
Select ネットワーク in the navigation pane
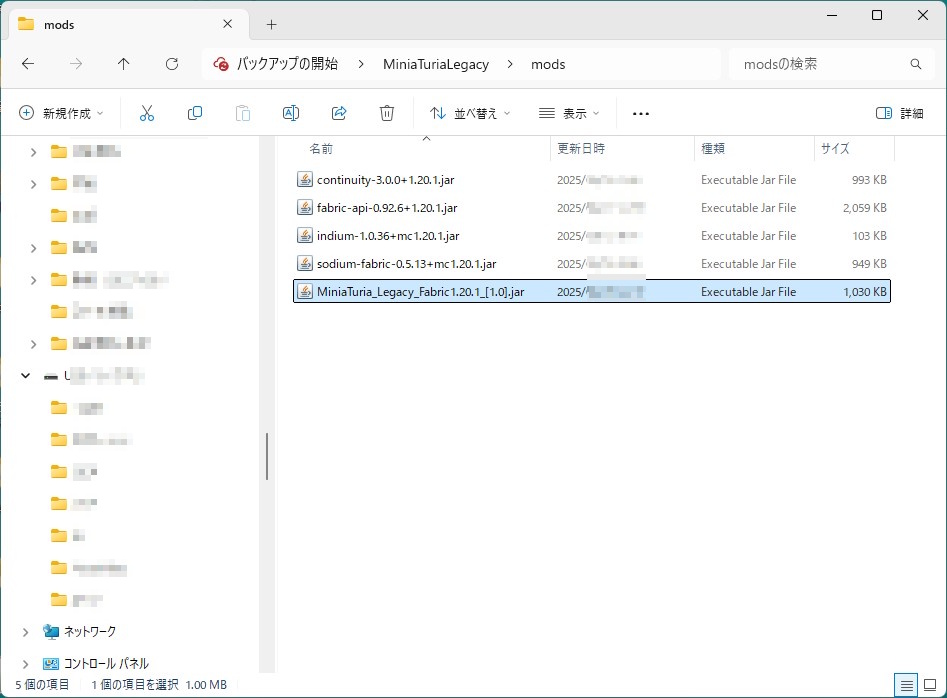[x=90, y=632]
